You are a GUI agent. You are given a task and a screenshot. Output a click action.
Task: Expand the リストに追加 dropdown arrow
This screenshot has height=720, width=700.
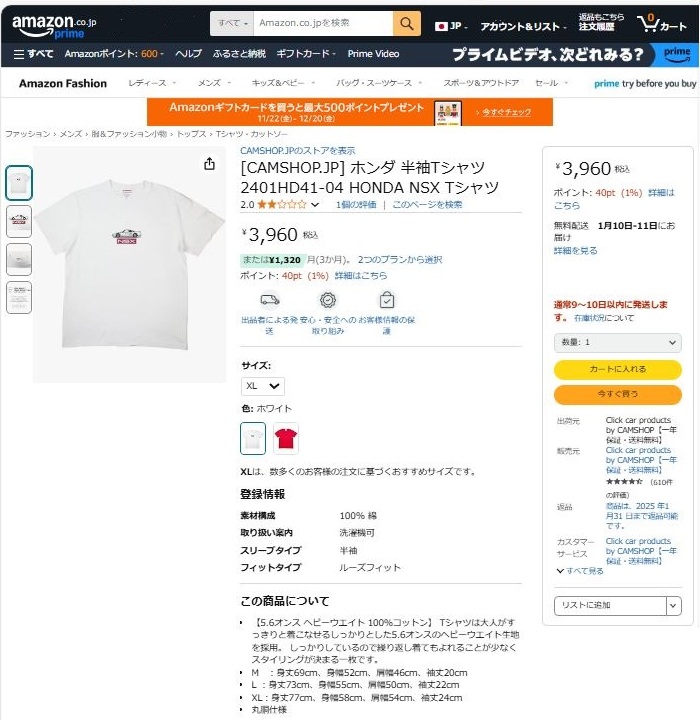tap(673, 606)
